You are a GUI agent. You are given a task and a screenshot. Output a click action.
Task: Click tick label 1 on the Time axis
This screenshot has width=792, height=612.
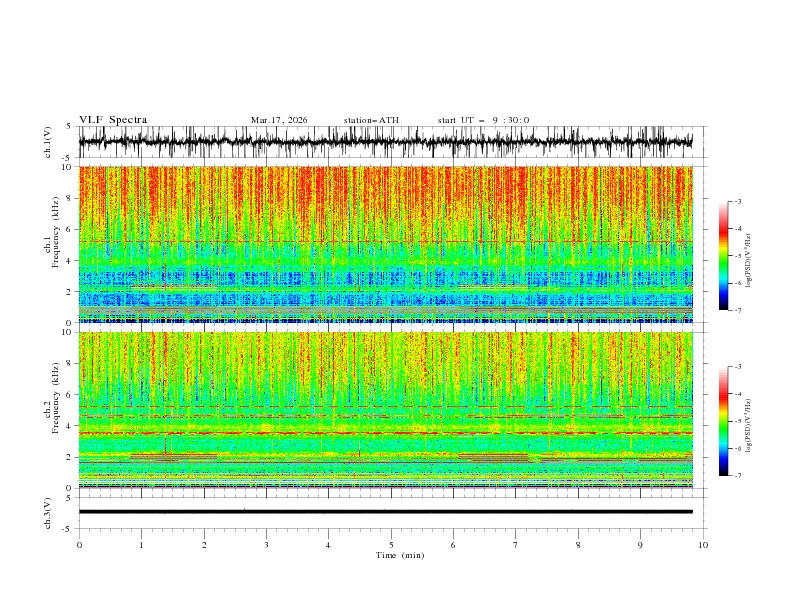point(141,545)
